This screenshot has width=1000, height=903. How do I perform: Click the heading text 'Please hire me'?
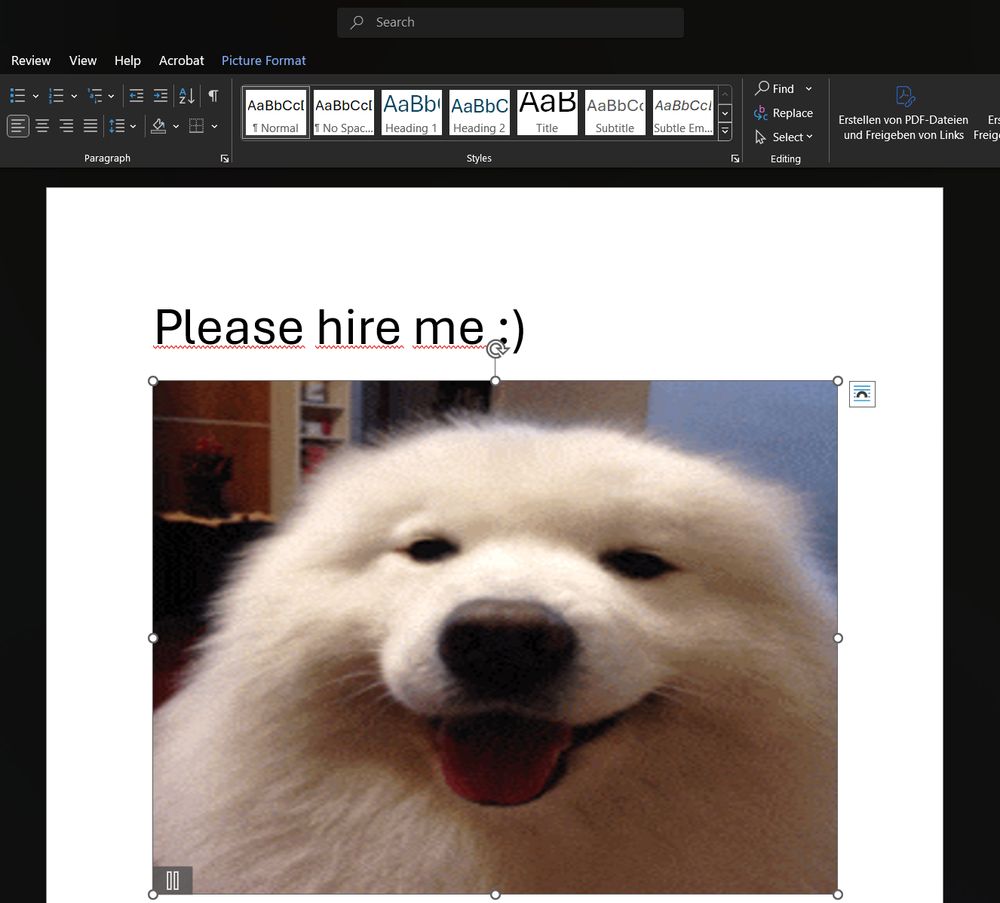click(319, 328)
